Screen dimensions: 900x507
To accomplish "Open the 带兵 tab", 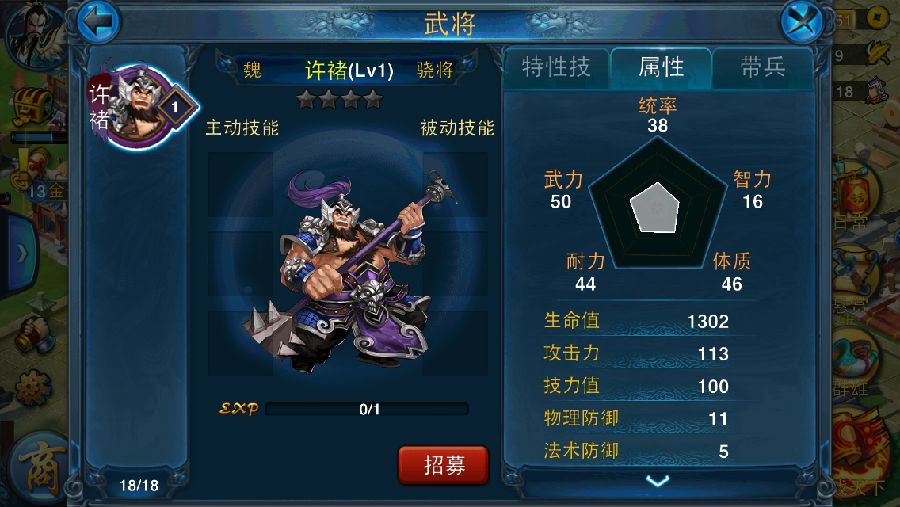I will (763, 68).
